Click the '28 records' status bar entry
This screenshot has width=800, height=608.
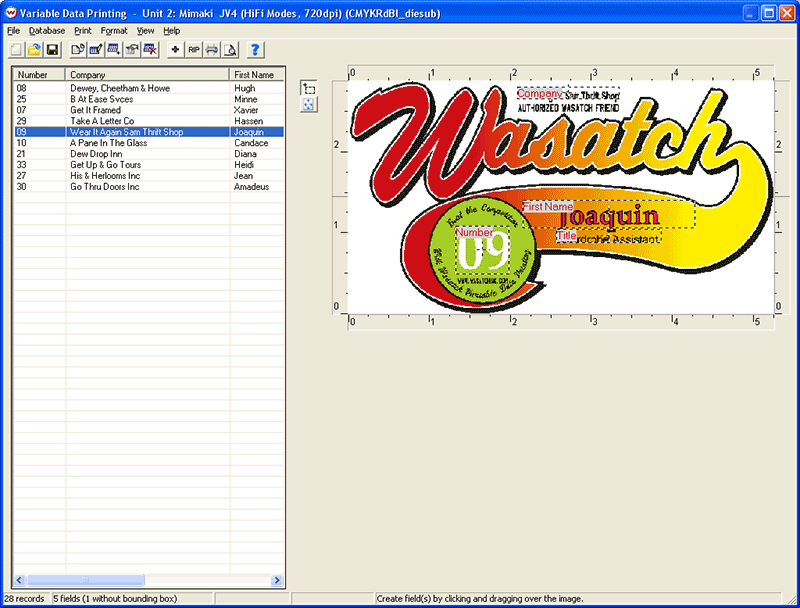(24, 599)
